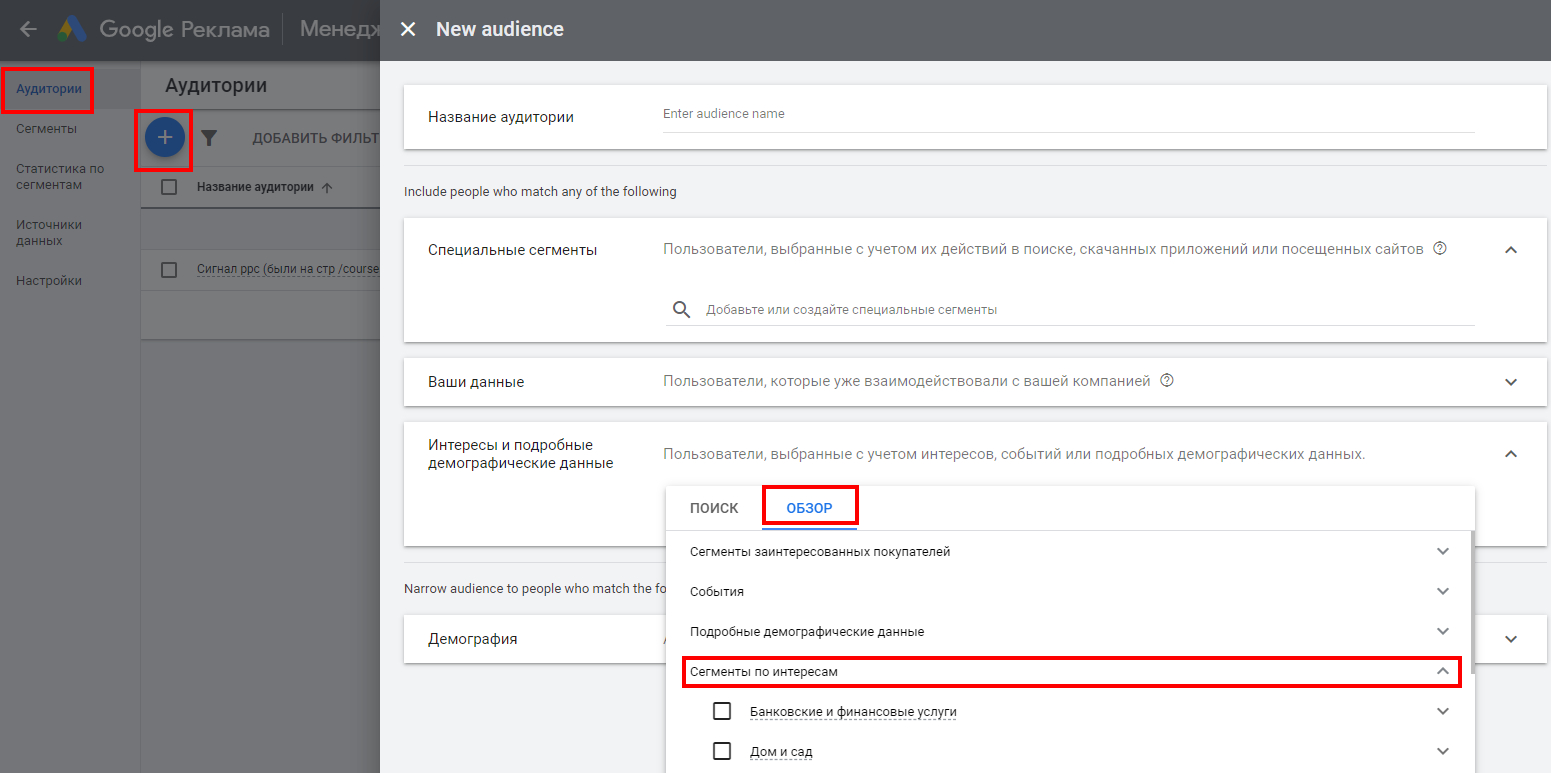Screen dimensions: 1551x773
Task: Click the Название аудитории column header
Action: [255, 187]
